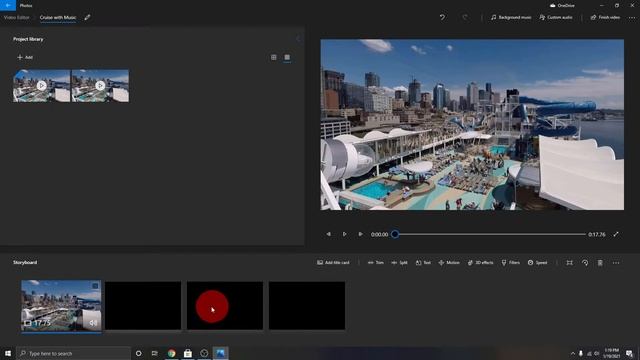Open storyboard See more options menu
Screen dimensions: 640x360
coord(616,263)
